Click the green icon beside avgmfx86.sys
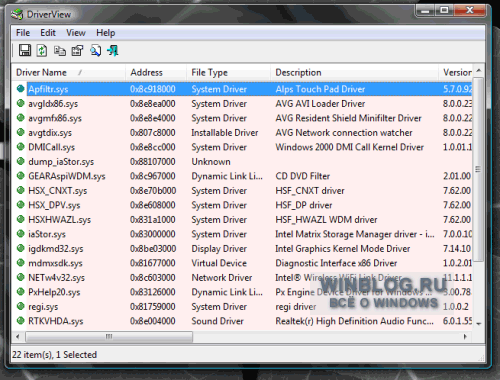Image resolution: width=500 pixels, height=380 pixels. tap(21, 118)
